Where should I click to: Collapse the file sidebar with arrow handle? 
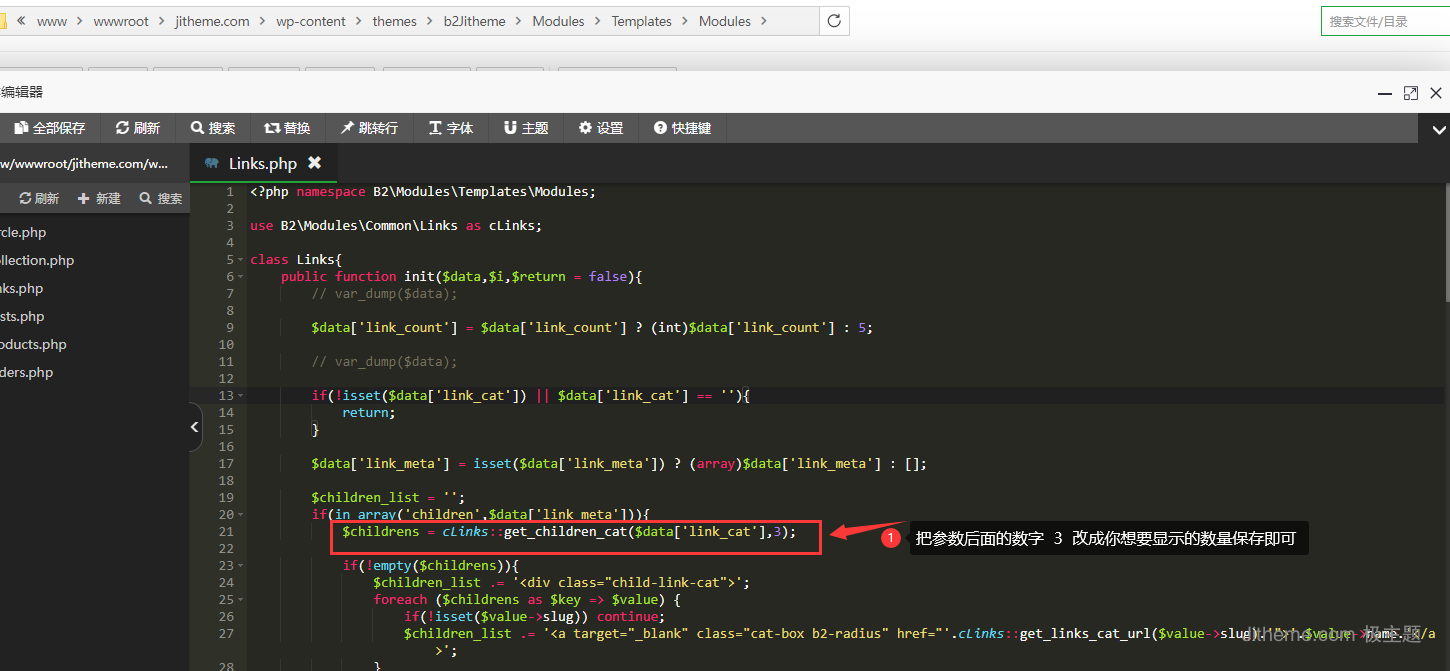(x=195, y=427)
